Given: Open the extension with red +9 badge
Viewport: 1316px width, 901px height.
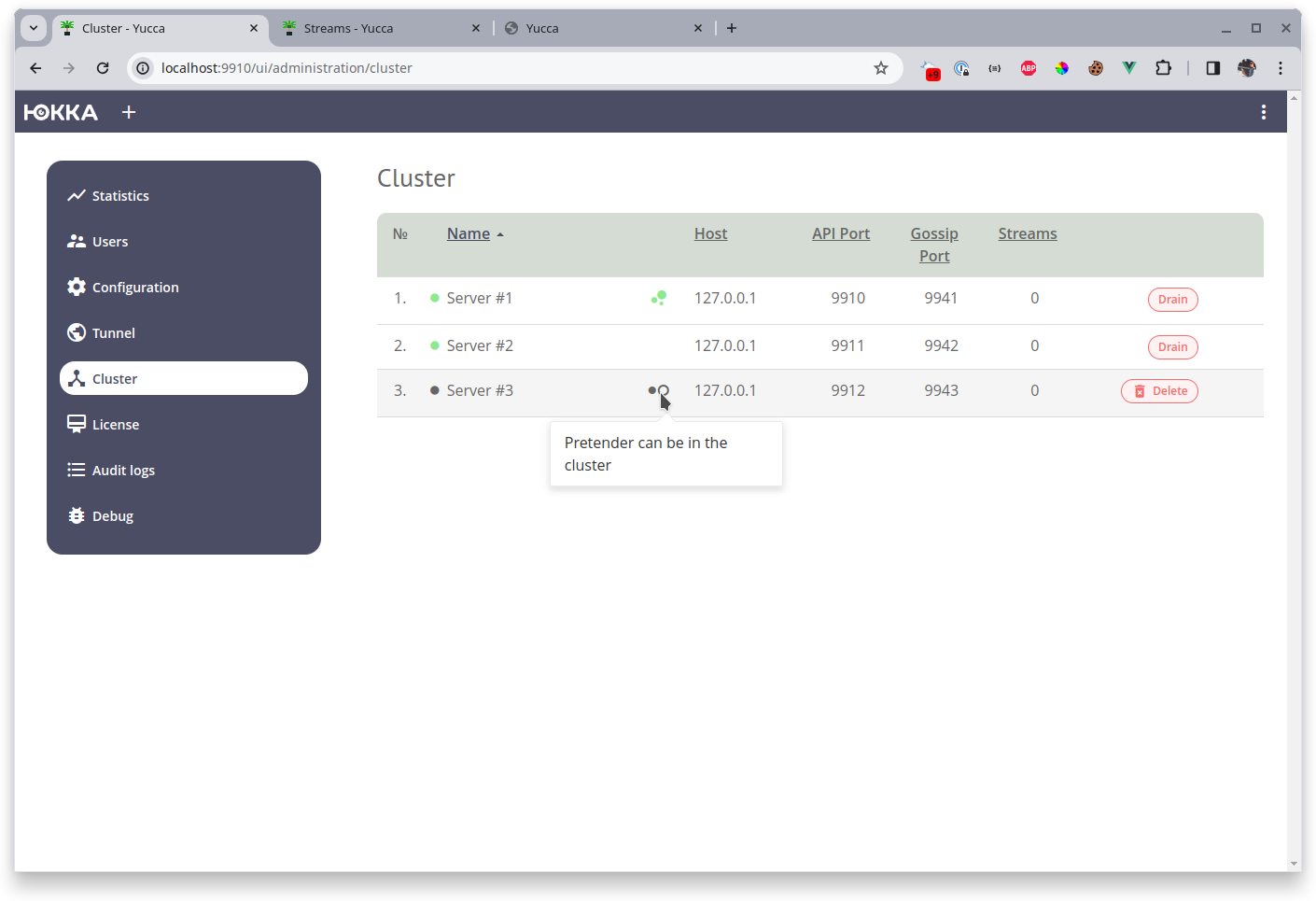Looking at the screenshot, I should coord(931,70).
